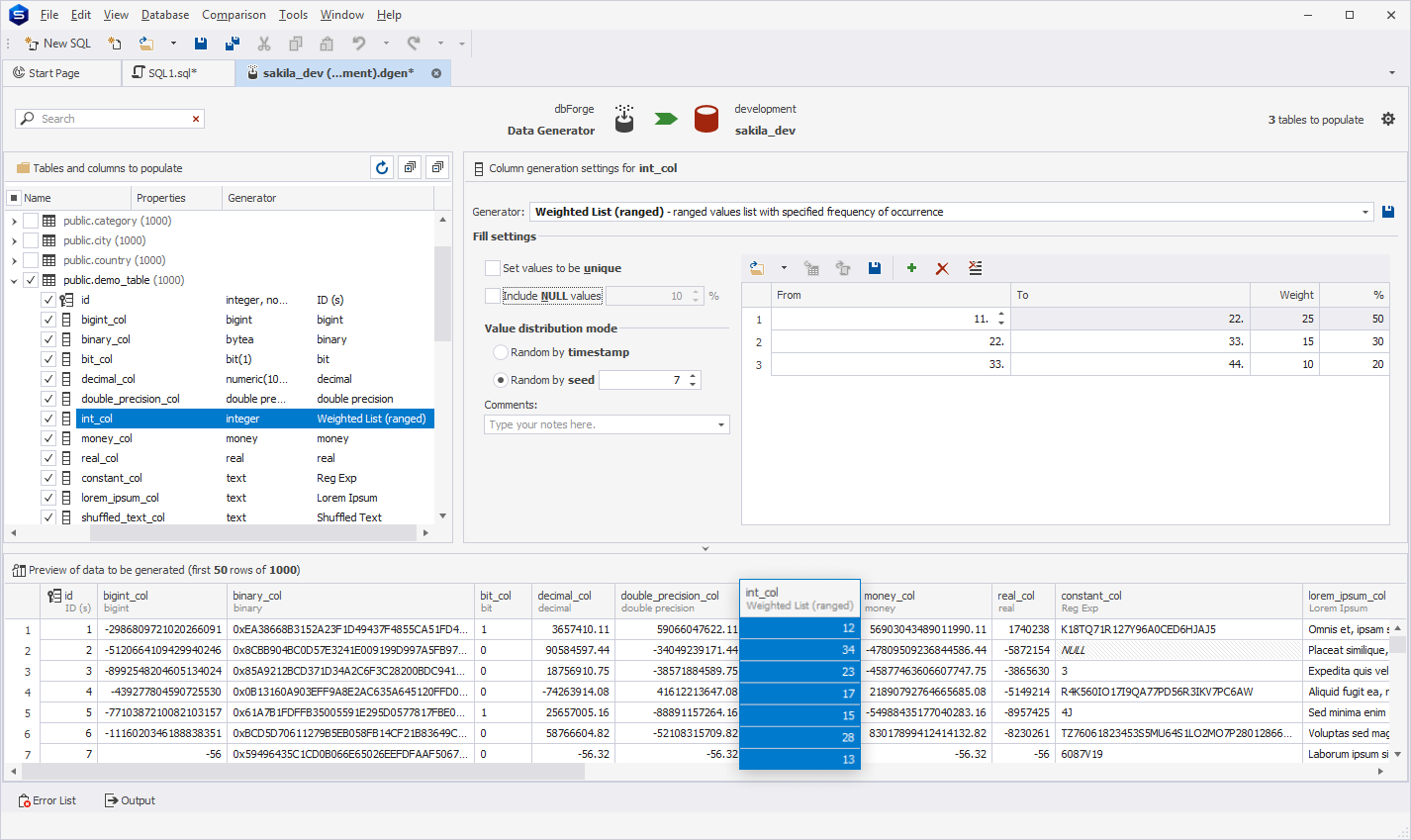Click the Cut scissors icon
The image size is (1411, 840).
pyautogui.click(x=264, y=44)
